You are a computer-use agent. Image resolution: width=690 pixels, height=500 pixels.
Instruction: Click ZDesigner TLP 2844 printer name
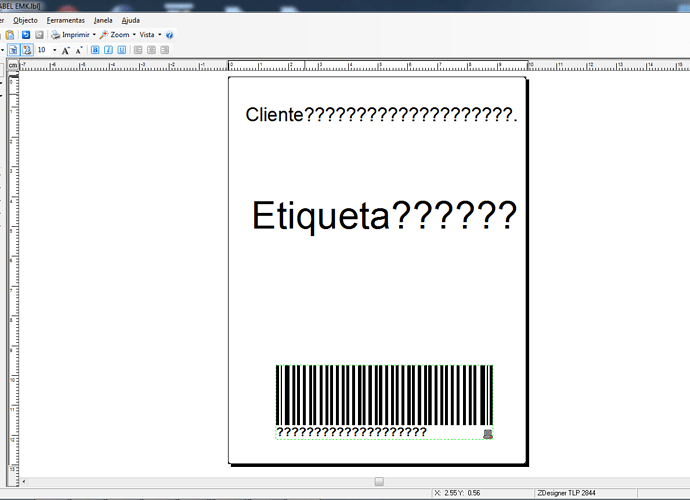[x=566, y=493]
